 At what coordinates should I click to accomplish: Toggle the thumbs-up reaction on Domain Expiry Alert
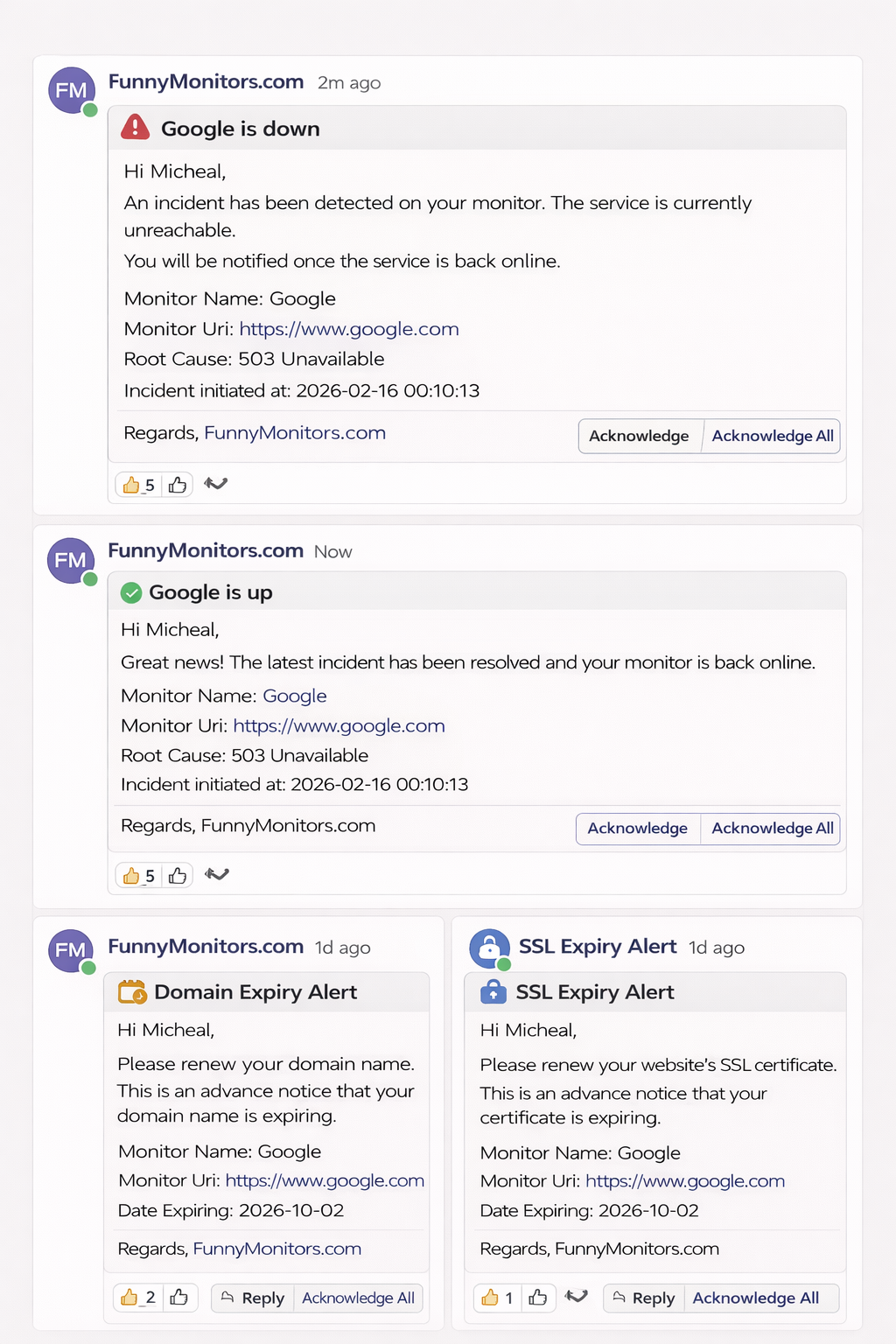coord(137,1298)
